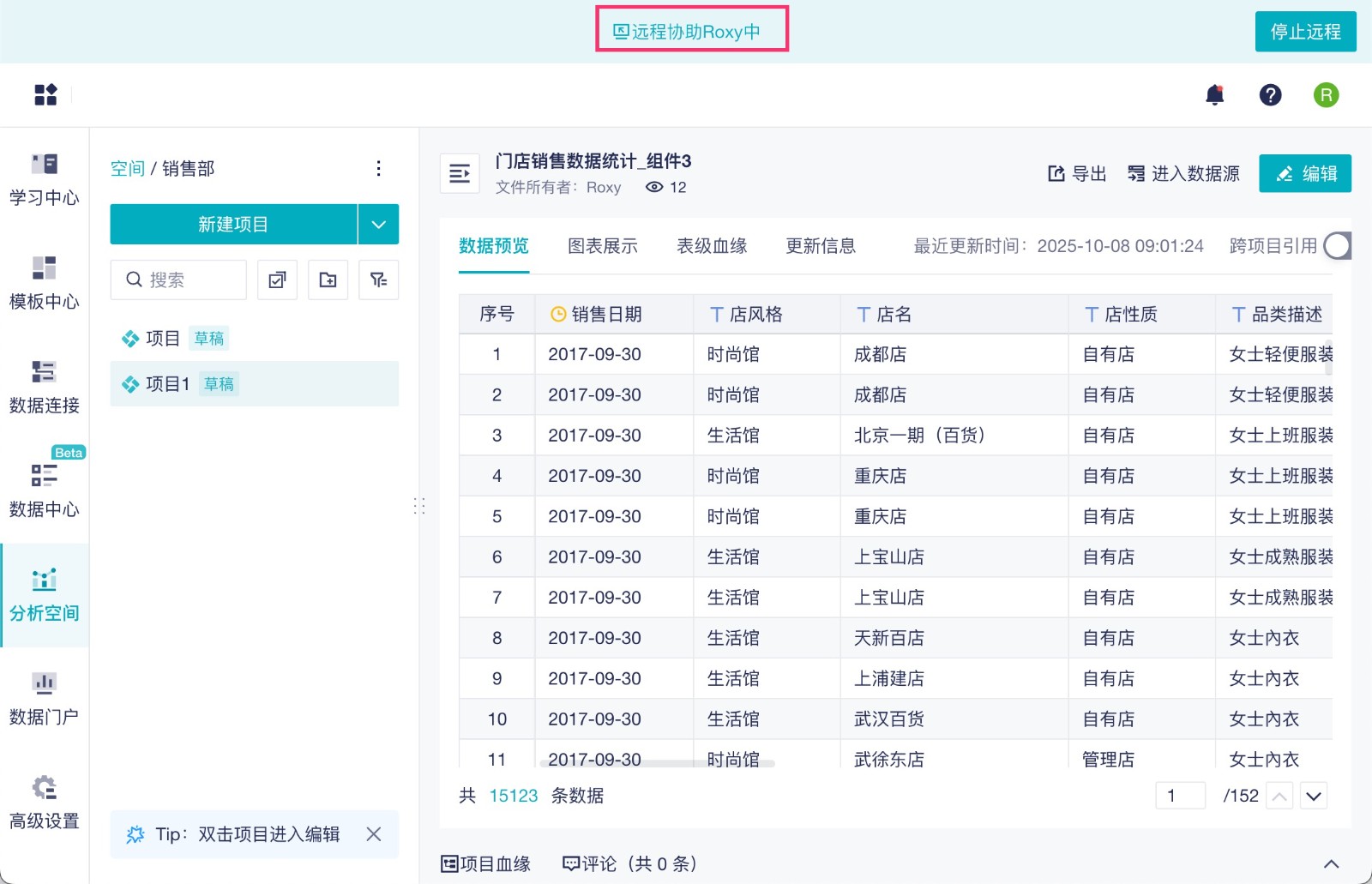Click the 停止远程 button

(x=1305, y=32)
